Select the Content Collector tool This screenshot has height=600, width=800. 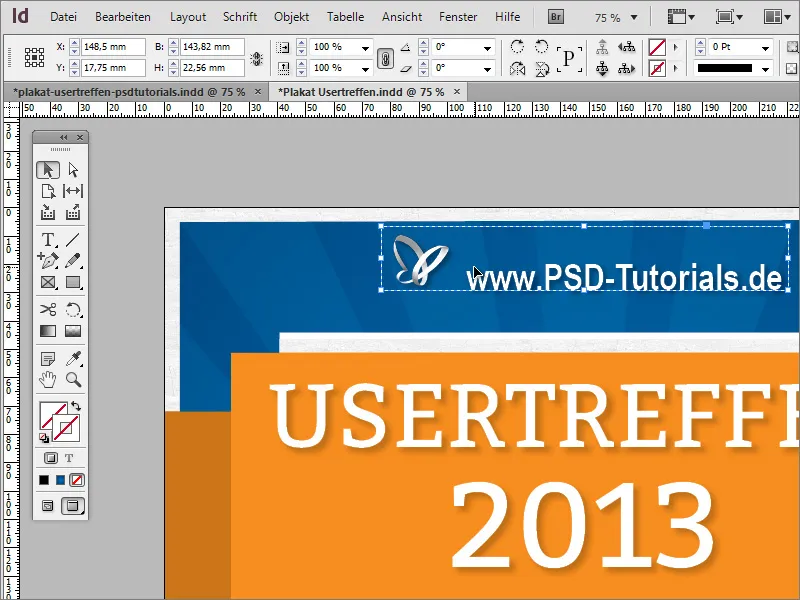(x=48, y=212)
